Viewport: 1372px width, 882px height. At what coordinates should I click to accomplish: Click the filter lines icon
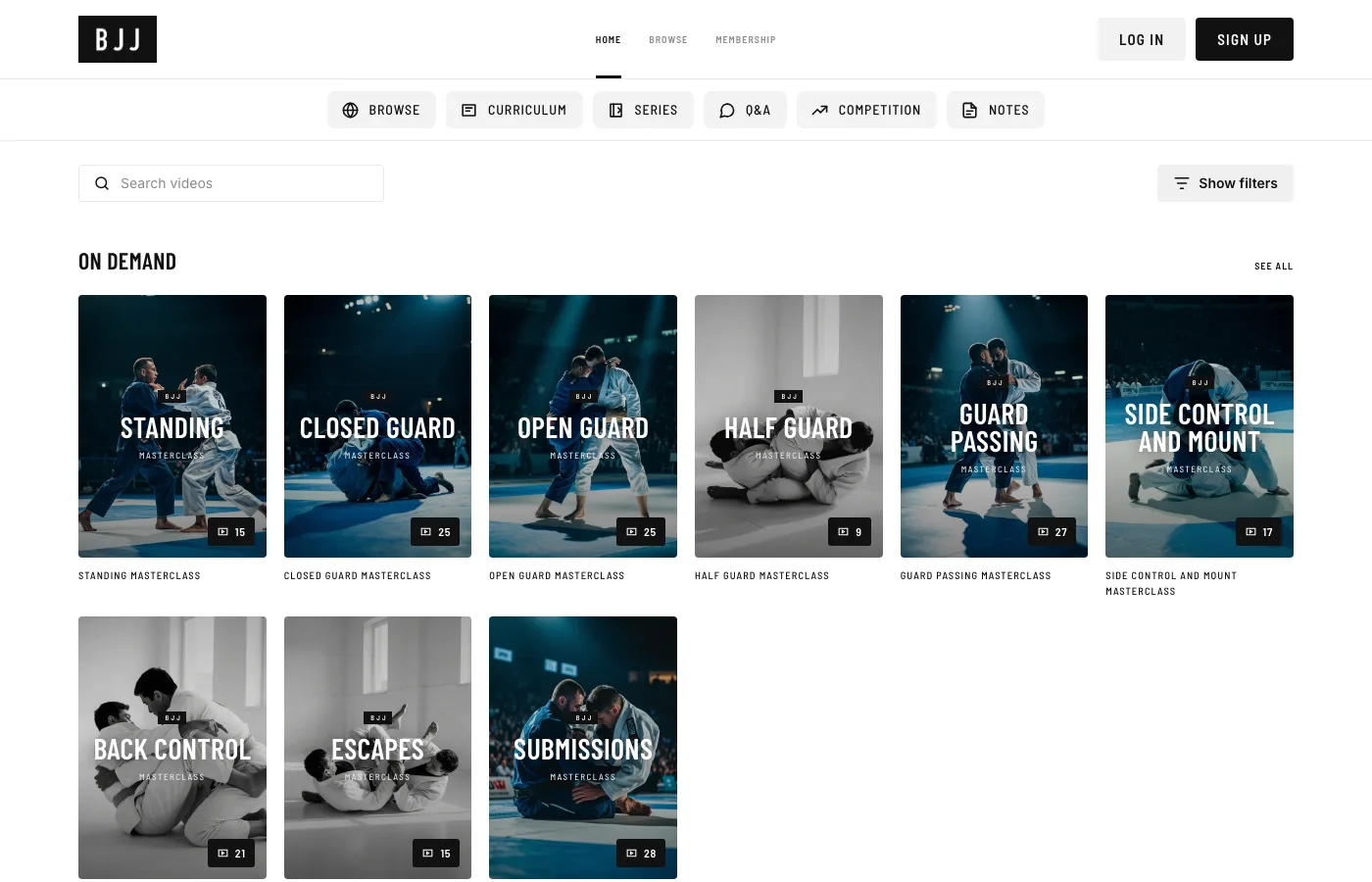pos(1182,183)
